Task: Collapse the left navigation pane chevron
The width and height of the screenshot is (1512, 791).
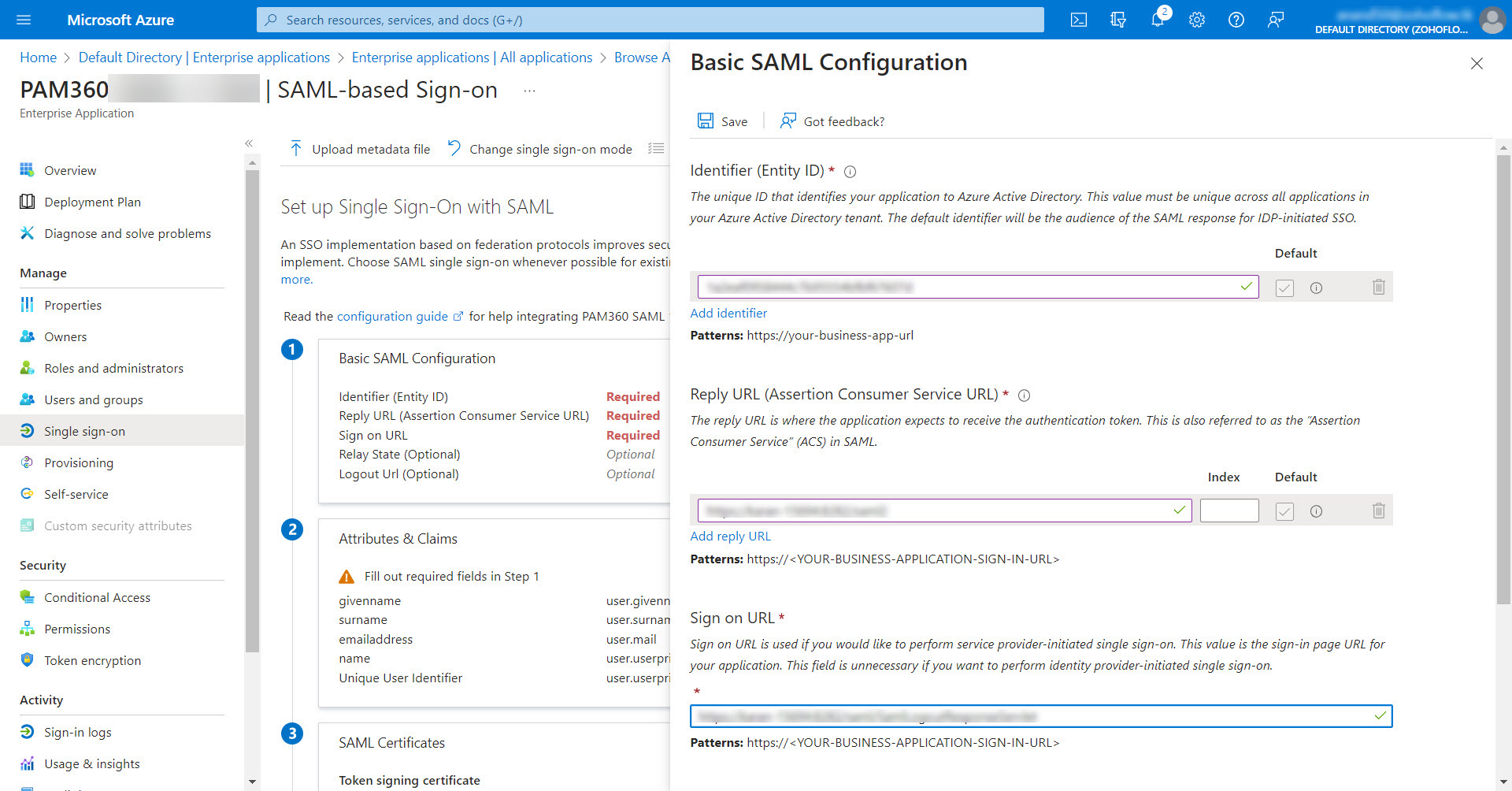Action: click(x=248, y=143)
